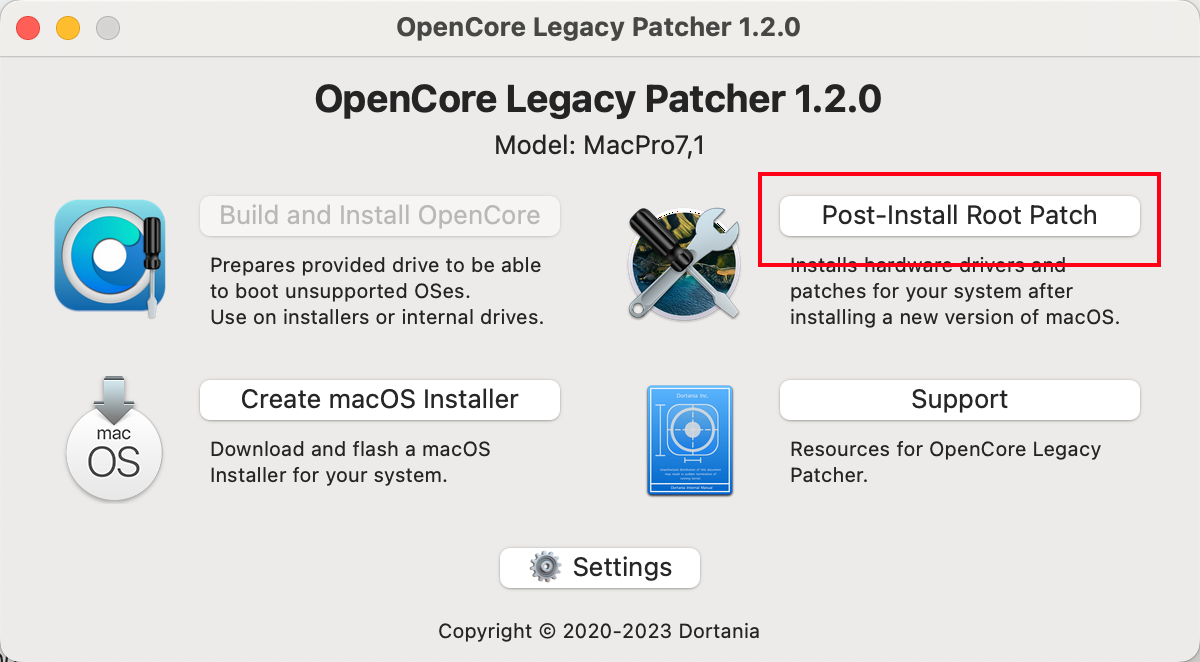The image size is (1200, 662).
Task: Click the wrench and screwdriver root patch icon
Action: [x=684, y=258]
